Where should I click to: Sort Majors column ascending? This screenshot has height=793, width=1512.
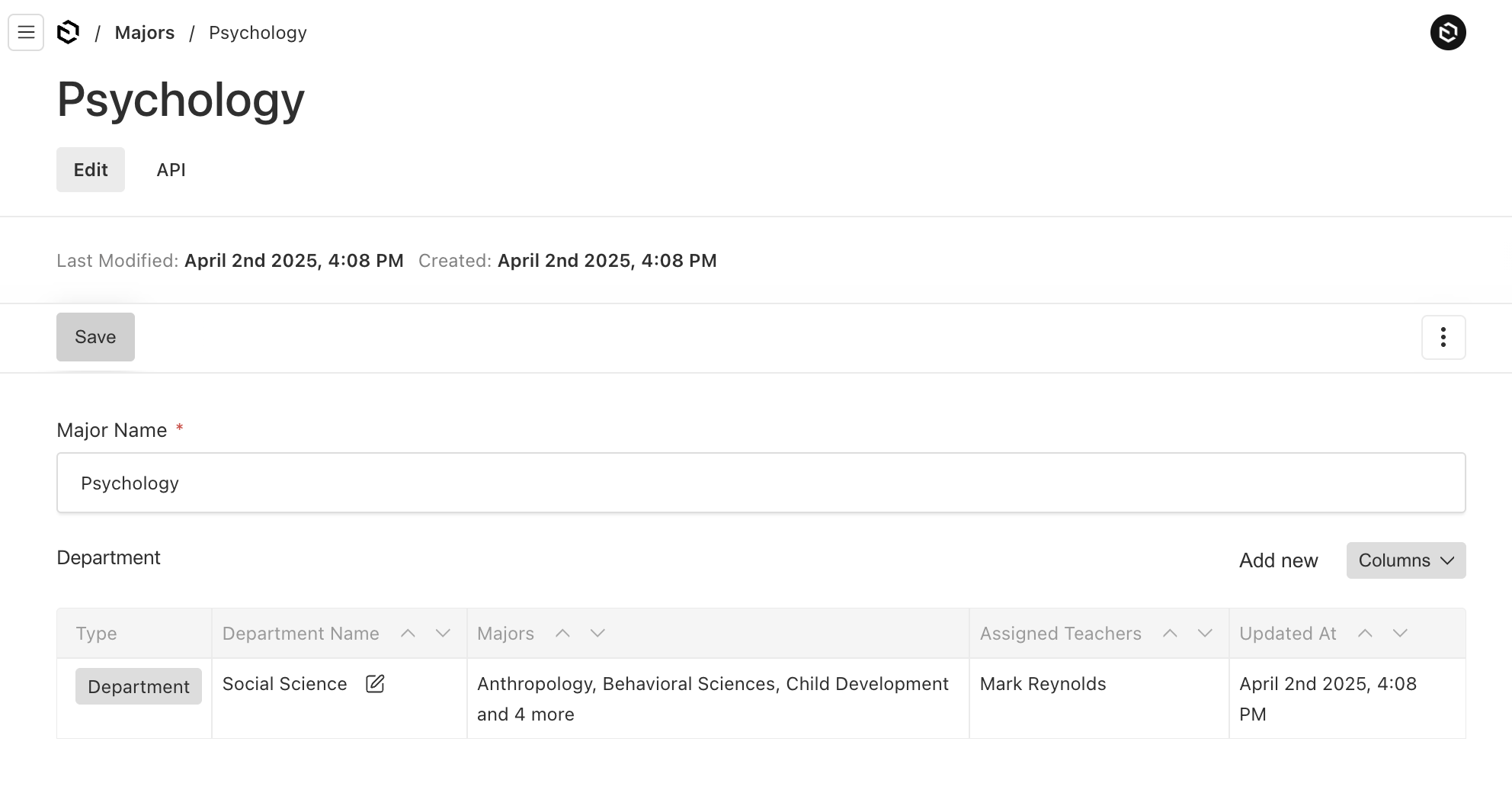tap(562, 634)
